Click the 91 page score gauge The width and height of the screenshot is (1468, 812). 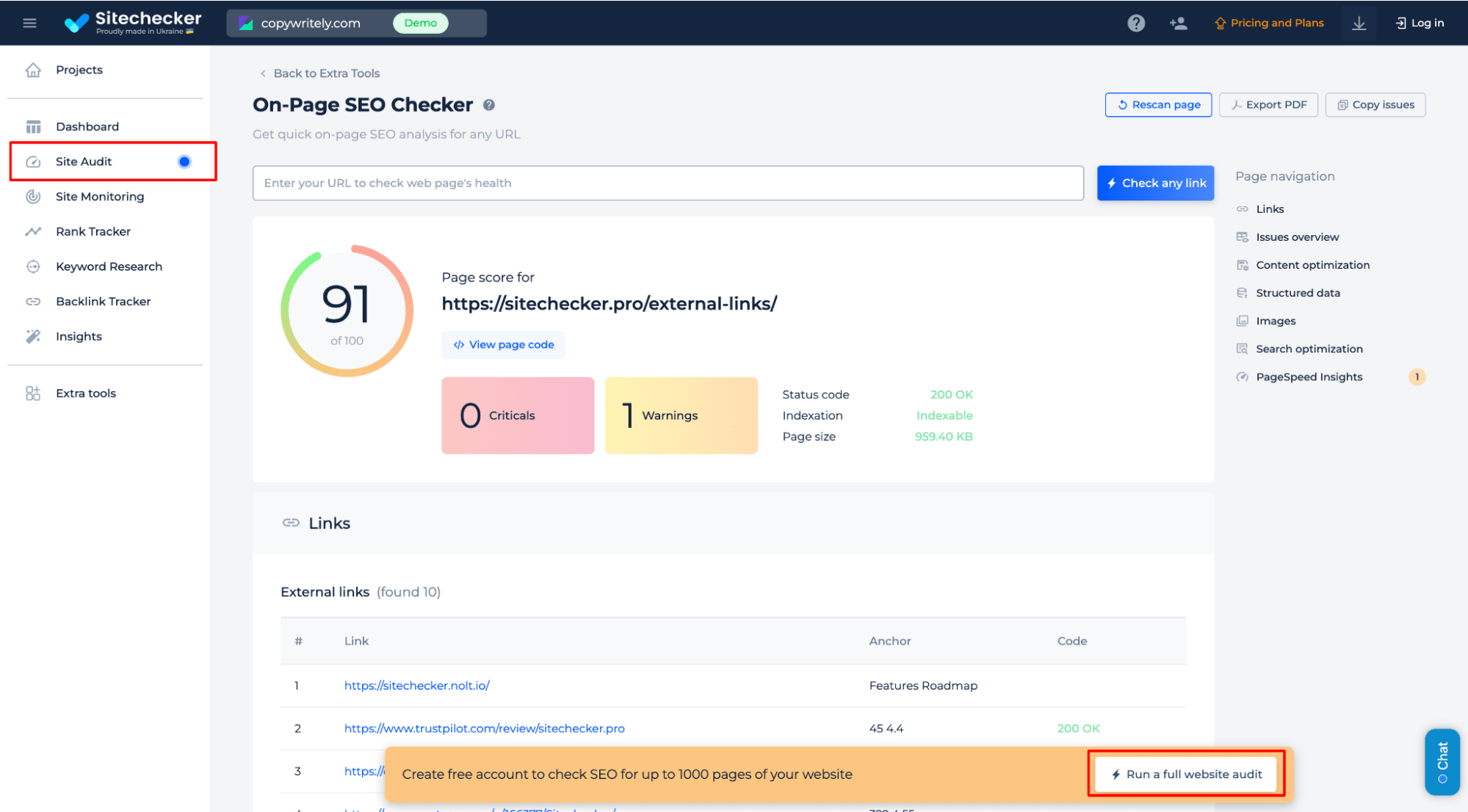point(347,311)
